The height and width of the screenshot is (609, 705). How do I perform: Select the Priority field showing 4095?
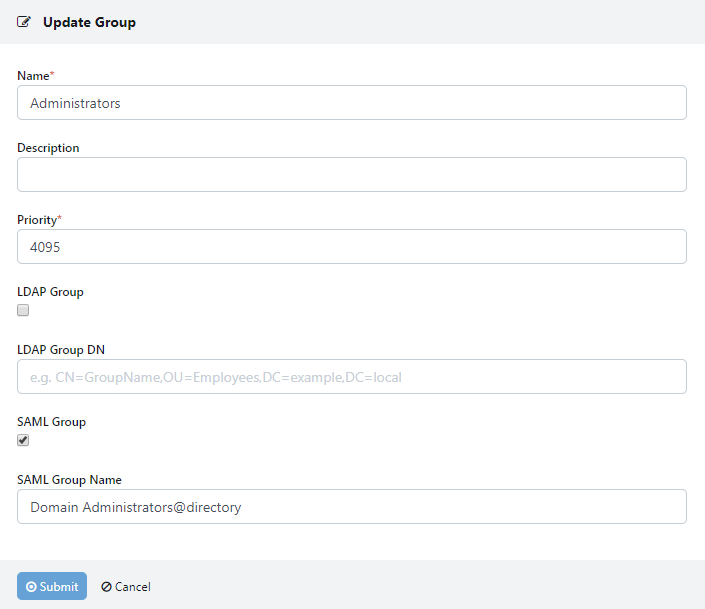pos(352,247)
